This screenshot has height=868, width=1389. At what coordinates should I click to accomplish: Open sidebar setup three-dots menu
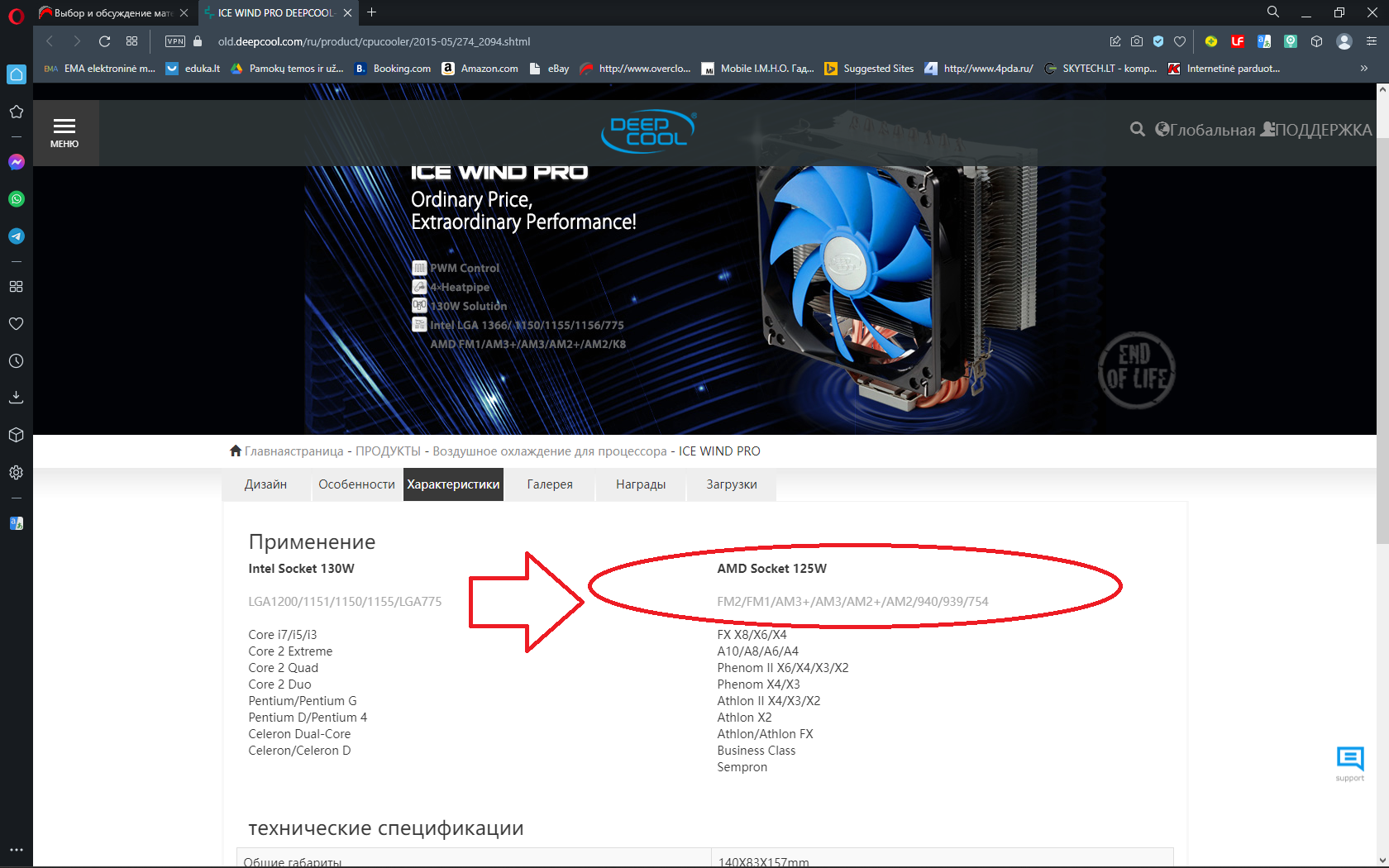pos(17,850)
